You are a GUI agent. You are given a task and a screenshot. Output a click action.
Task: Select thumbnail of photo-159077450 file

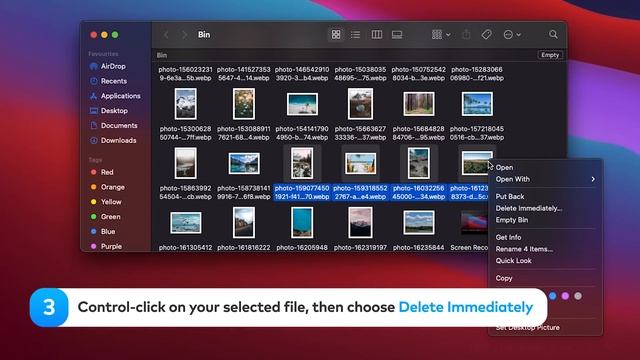[302, 163]
